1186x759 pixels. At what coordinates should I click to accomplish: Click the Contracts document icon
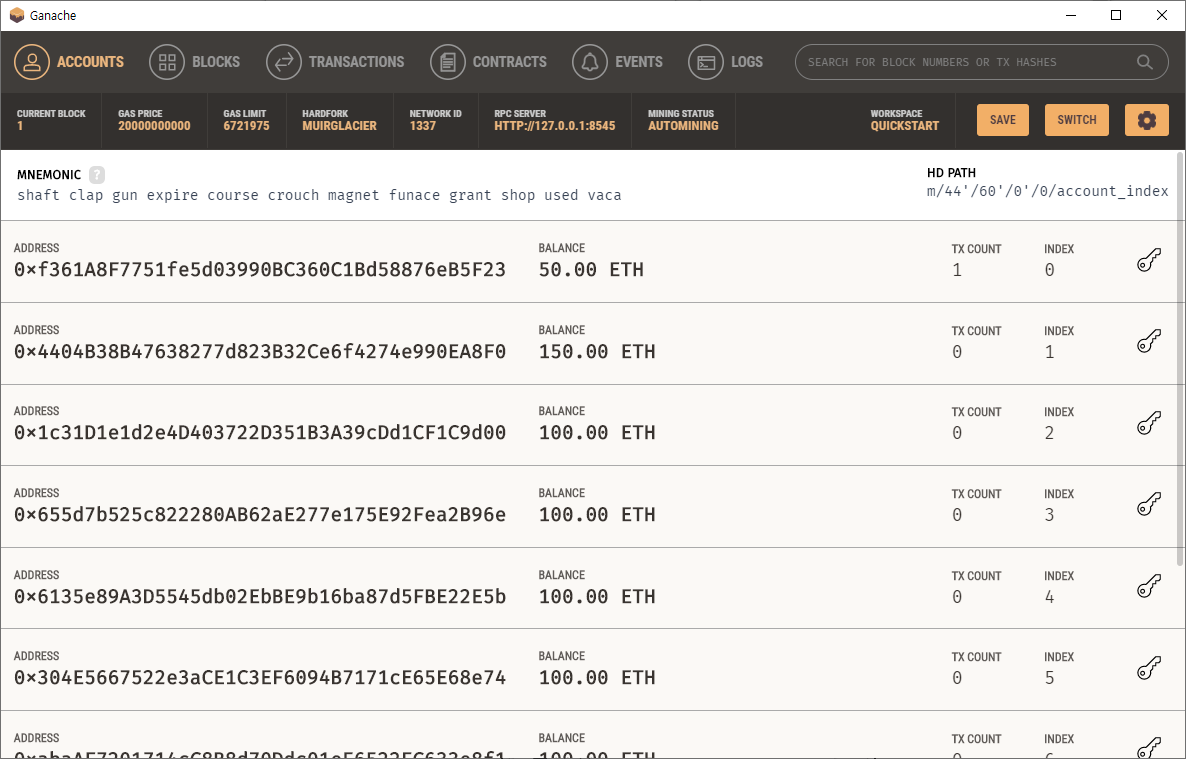coord(448,62)
